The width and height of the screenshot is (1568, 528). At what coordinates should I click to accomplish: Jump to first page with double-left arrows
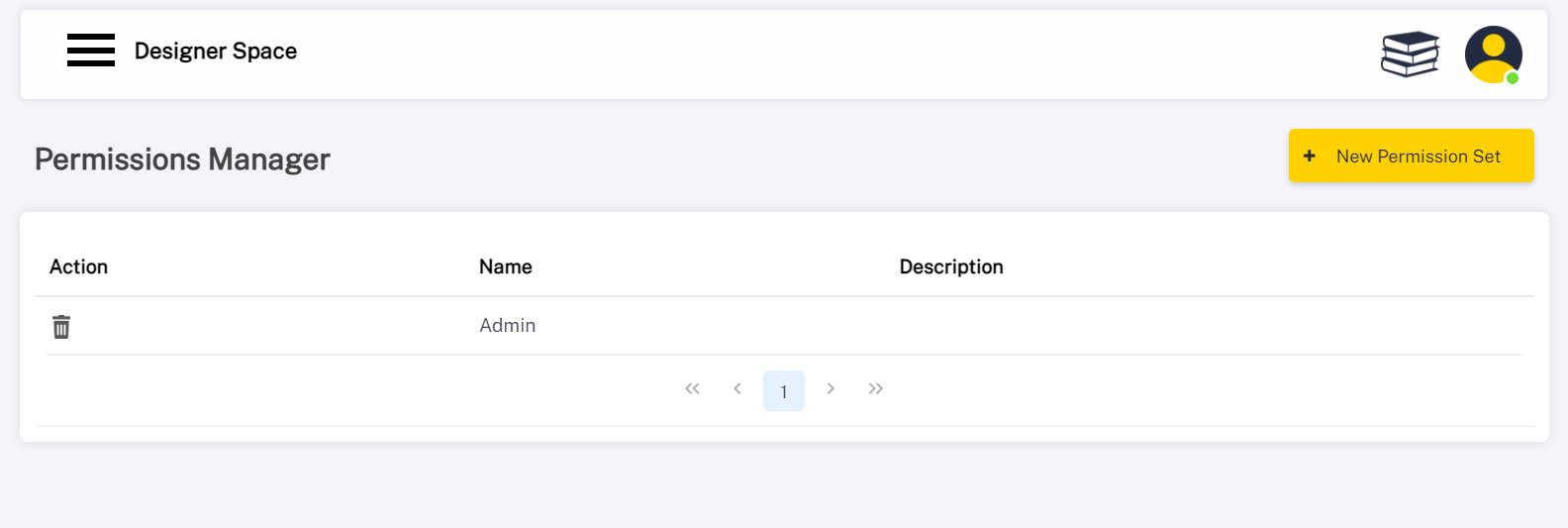pos(692,389)
